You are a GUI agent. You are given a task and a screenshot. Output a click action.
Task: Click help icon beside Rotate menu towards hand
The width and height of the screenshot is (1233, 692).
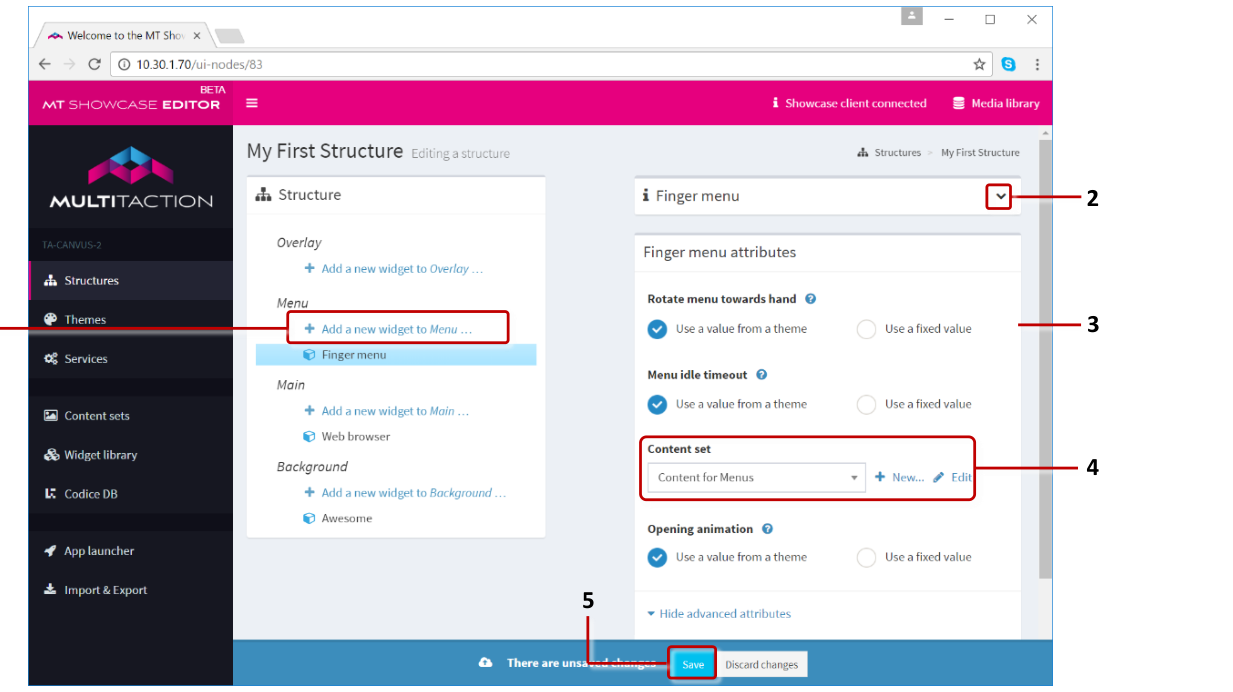click(810, 299)
